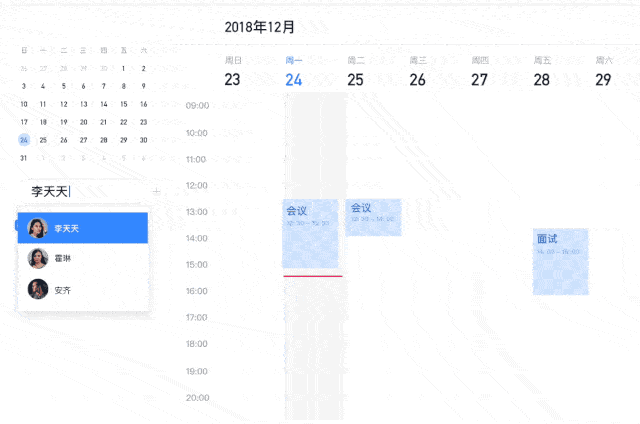Pick date 20 in mini calendar
This screenshot has width=640, height=424.
tap(84, 122)
